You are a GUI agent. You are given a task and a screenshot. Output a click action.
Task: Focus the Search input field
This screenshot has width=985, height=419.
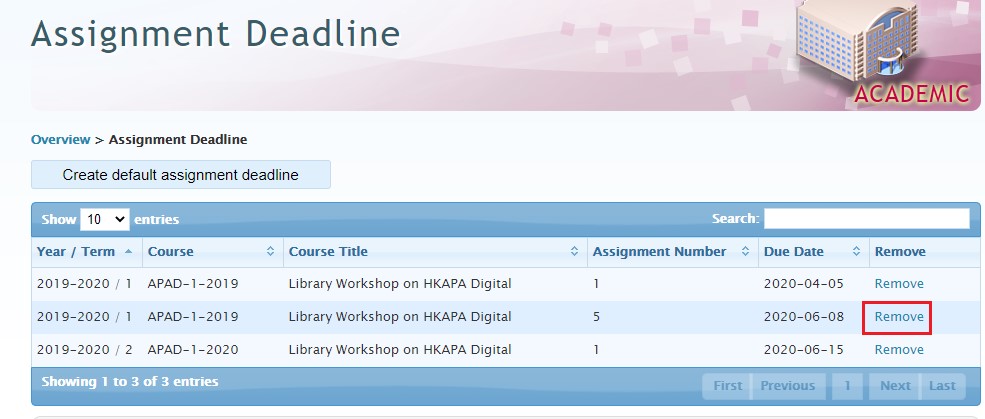[866, 219]
